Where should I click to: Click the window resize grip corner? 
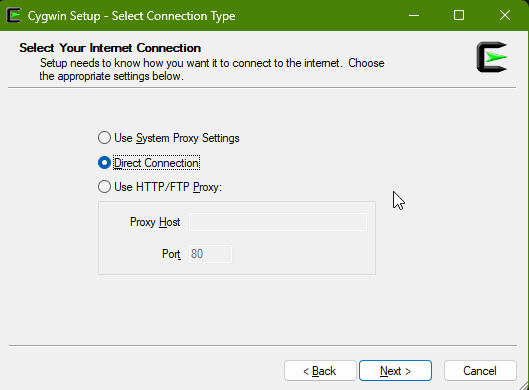pyautogui.click(x=524, y=385)
